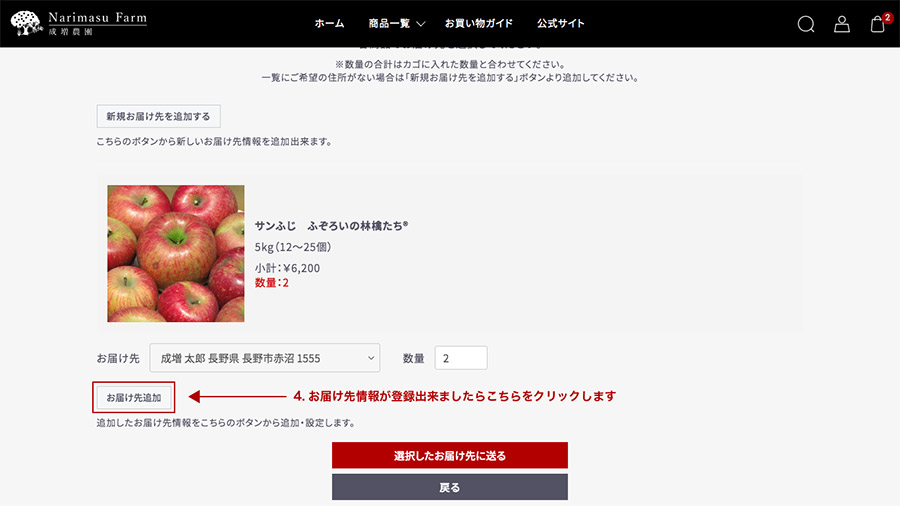Click the apple product thumbnail image
This screenshot has height=506, width=900.
176,253
